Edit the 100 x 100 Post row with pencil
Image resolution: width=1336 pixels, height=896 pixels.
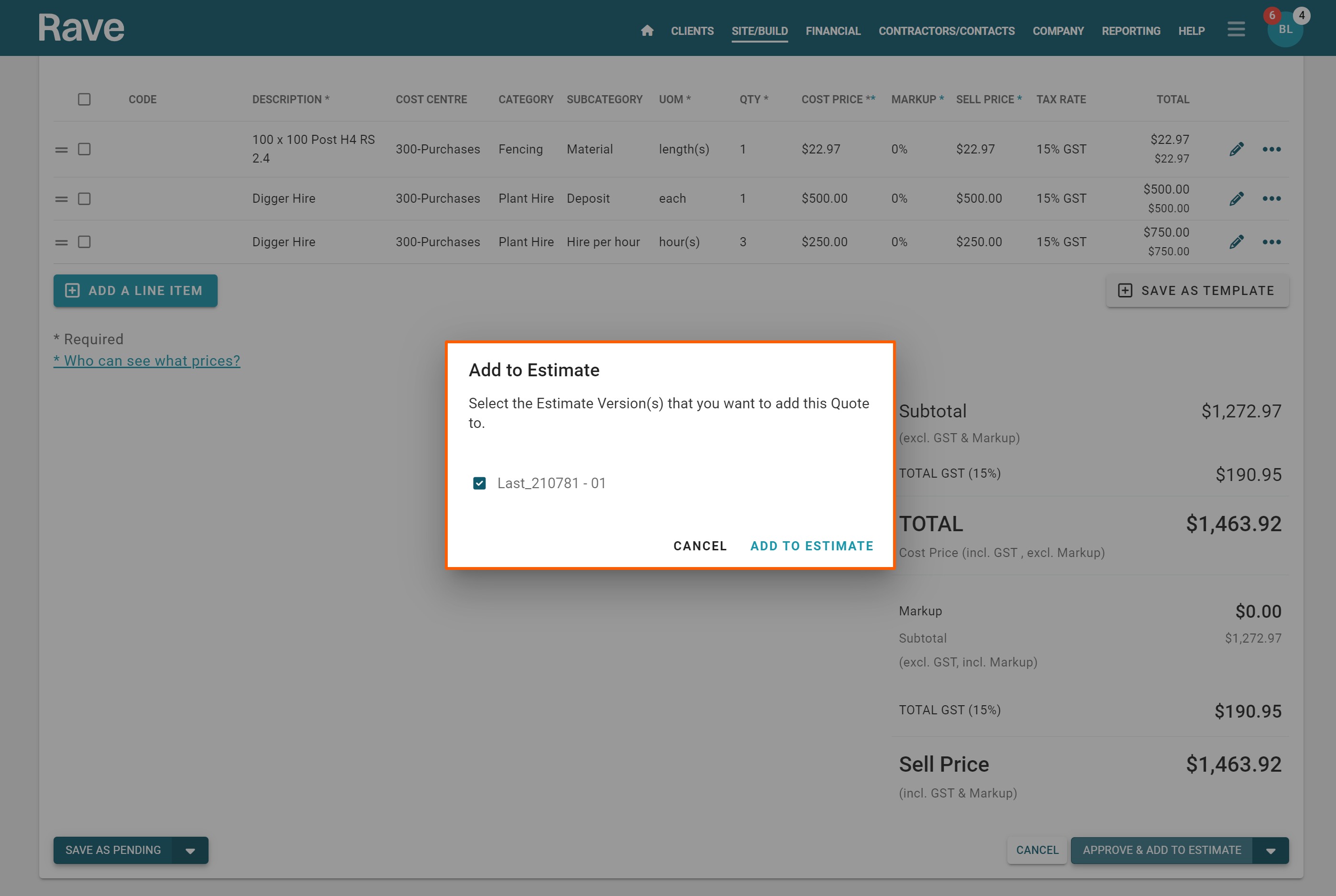(x=1236, y=149)
